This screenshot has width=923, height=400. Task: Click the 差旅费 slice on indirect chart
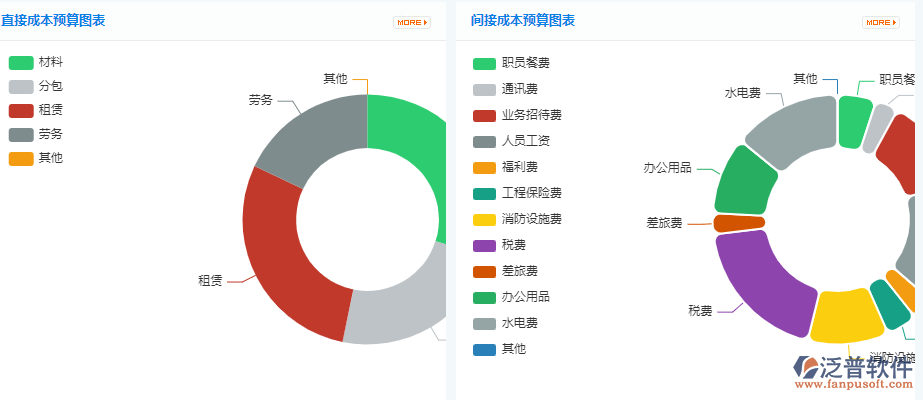740,223
